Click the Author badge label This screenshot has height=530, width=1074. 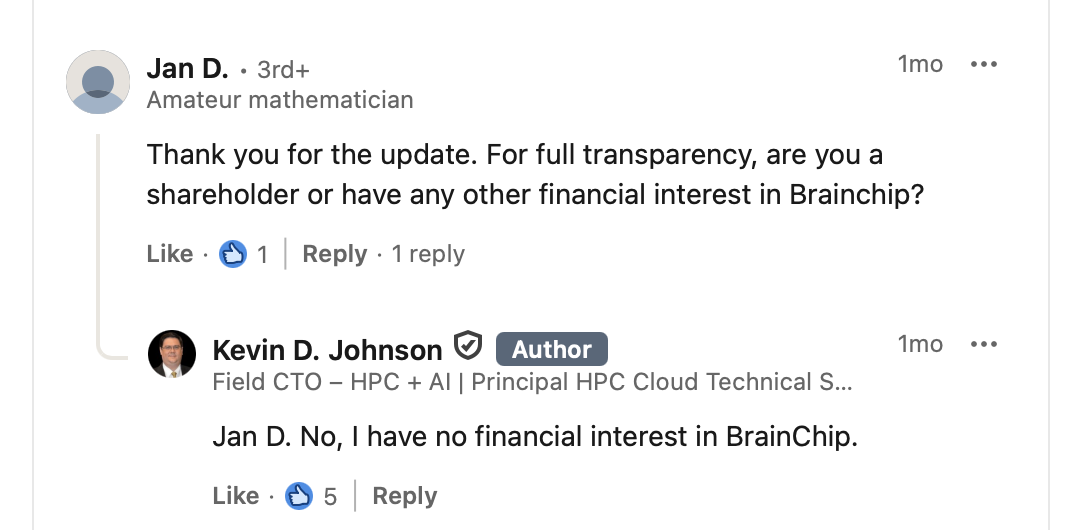[x=551, y=349]
